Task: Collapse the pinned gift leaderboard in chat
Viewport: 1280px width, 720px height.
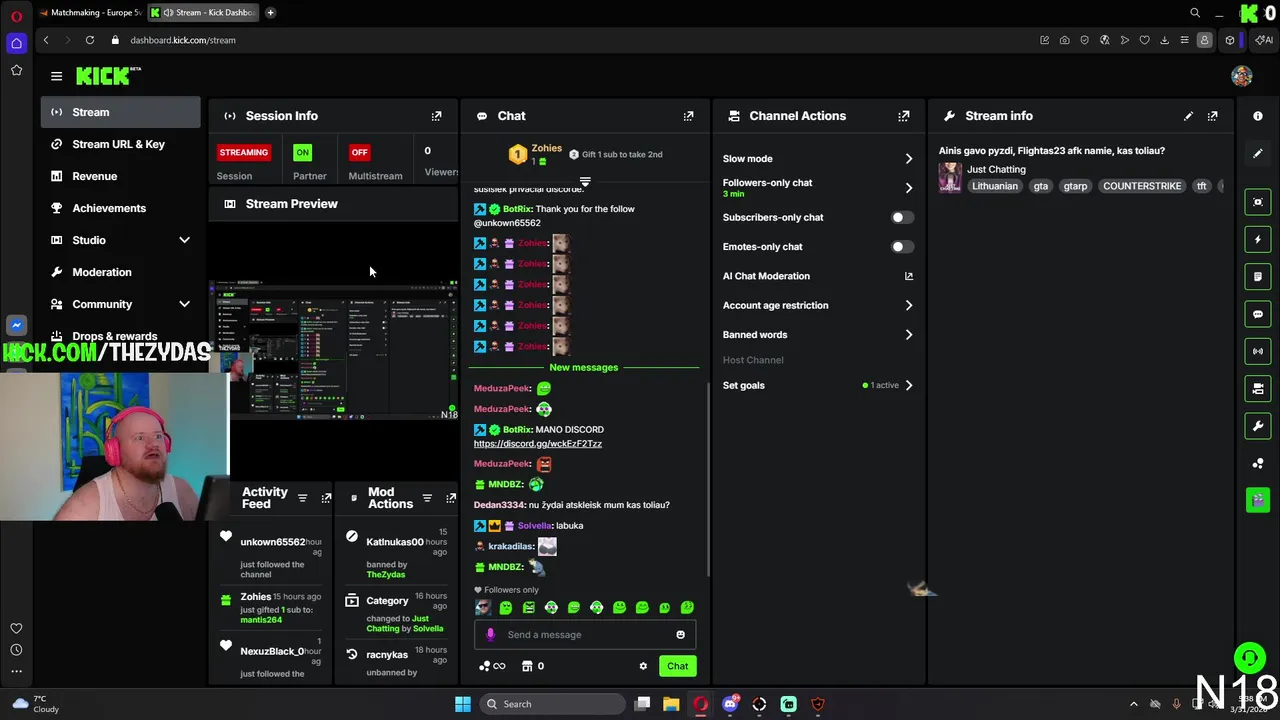Action: [x=585, y=182]
